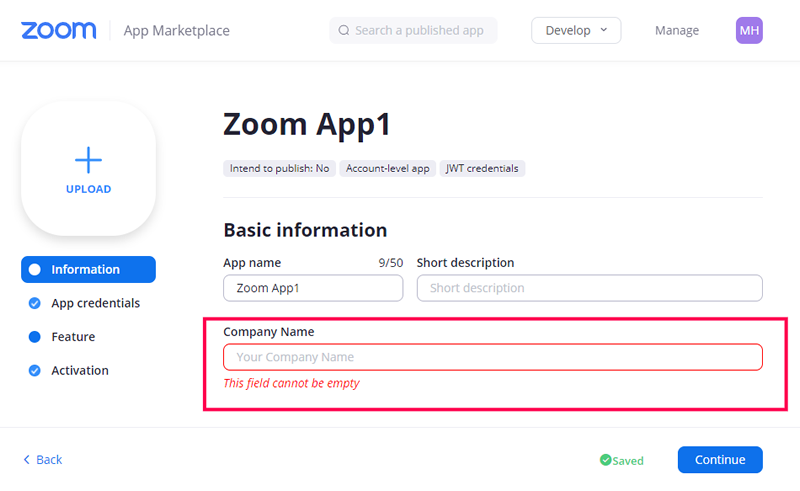The image size is (800, 491).
Task: Click the 'Company Name' field label
Action: tap(268, 332)
